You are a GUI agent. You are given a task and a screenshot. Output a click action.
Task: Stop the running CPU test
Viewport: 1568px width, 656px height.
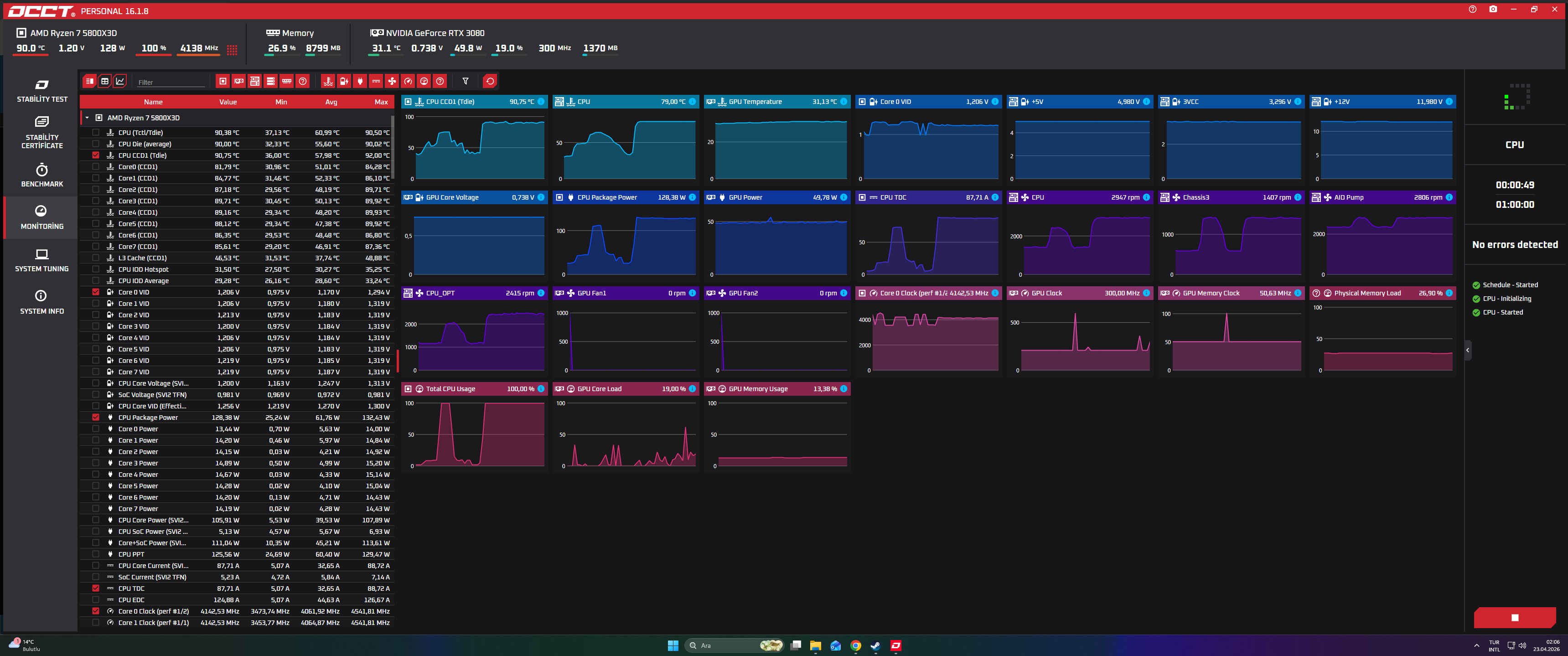[1515, 618]
